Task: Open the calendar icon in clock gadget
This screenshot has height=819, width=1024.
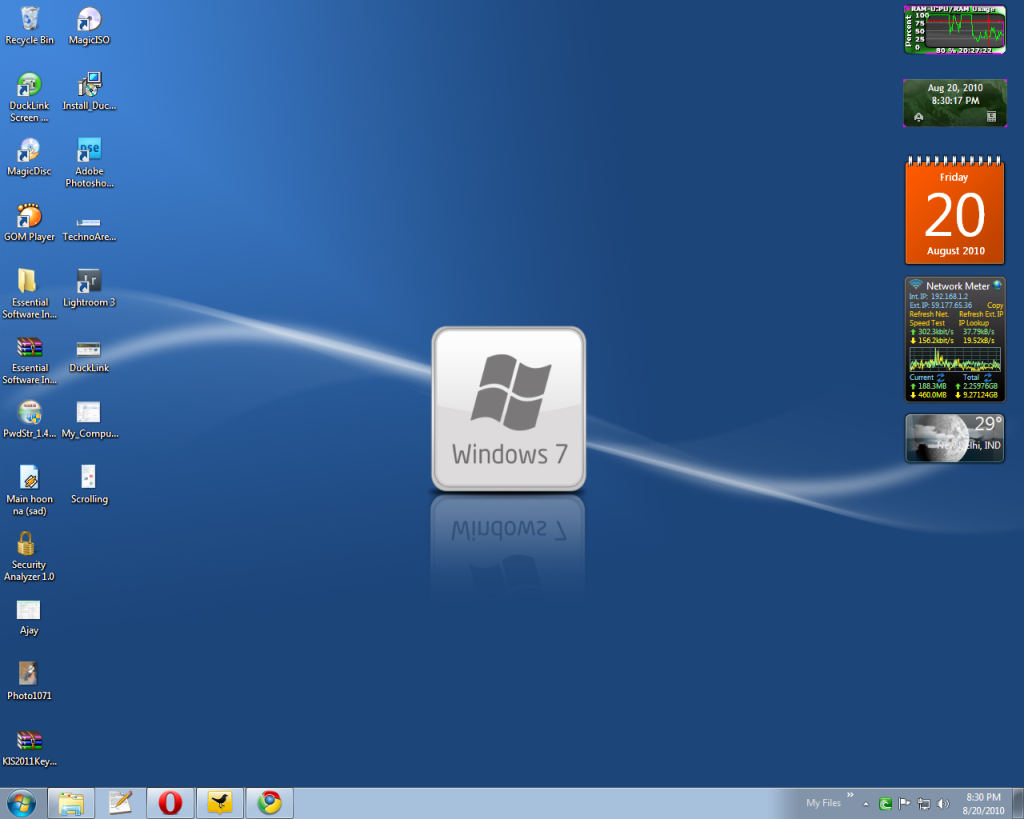Action: point(991,117)
